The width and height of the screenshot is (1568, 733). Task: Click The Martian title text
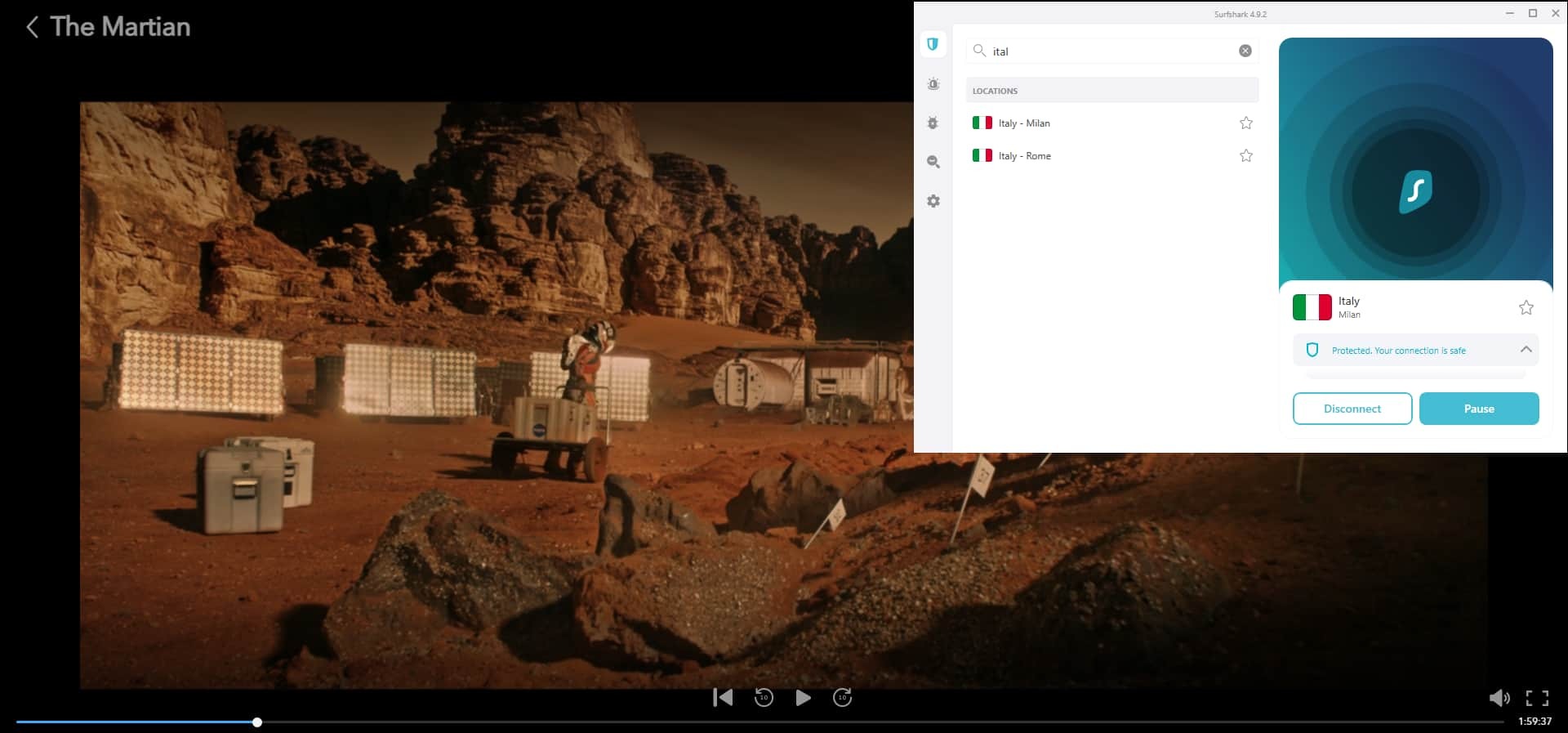click(120, 27)
